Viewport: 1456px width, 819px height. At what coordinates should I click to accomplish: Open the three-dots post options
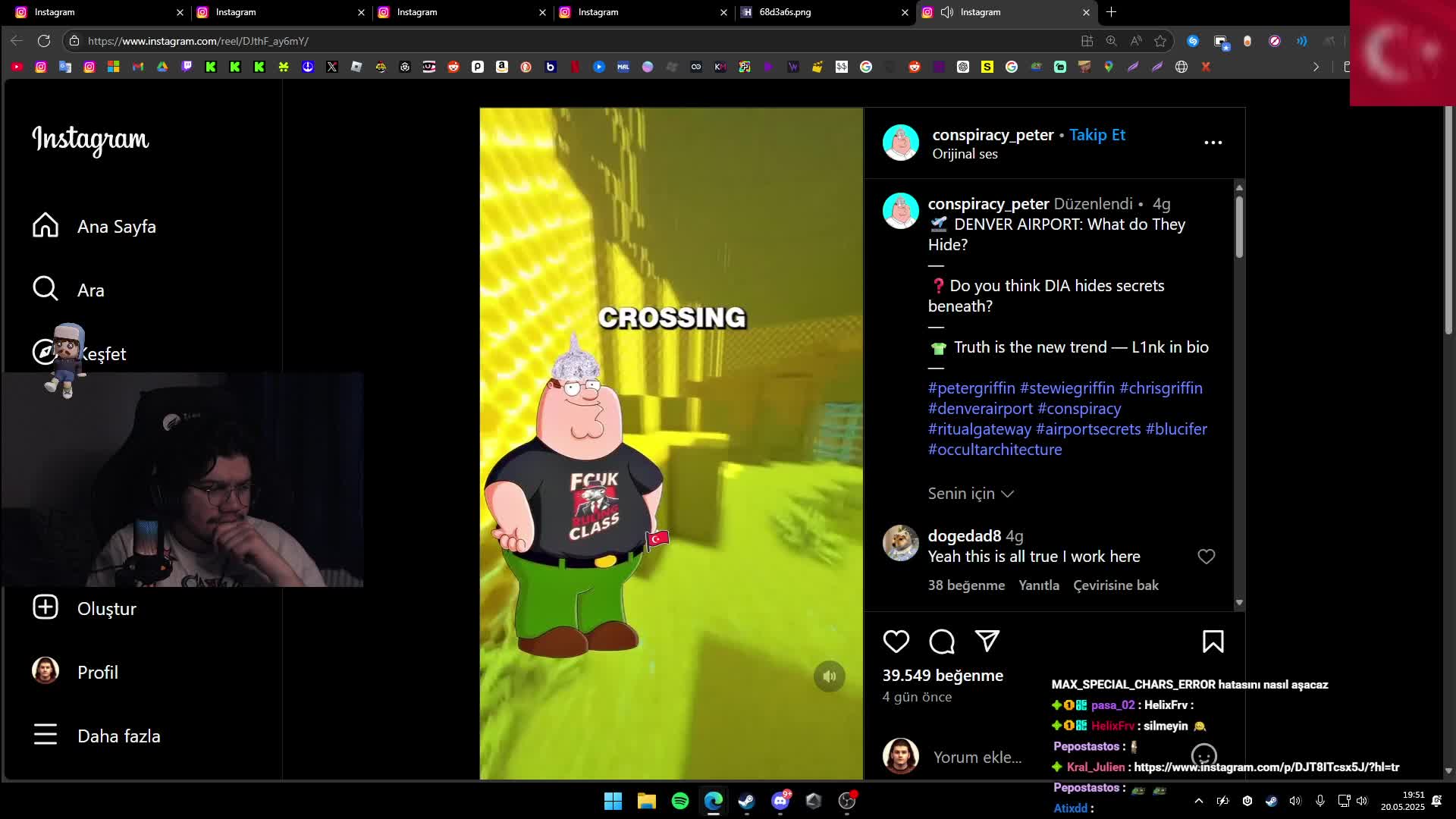click(1213, 142)
